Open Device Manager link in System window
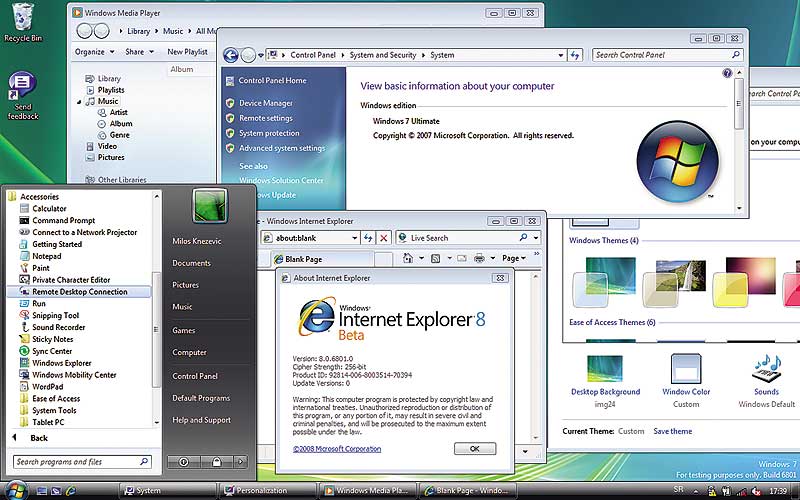 coord(266,103)
